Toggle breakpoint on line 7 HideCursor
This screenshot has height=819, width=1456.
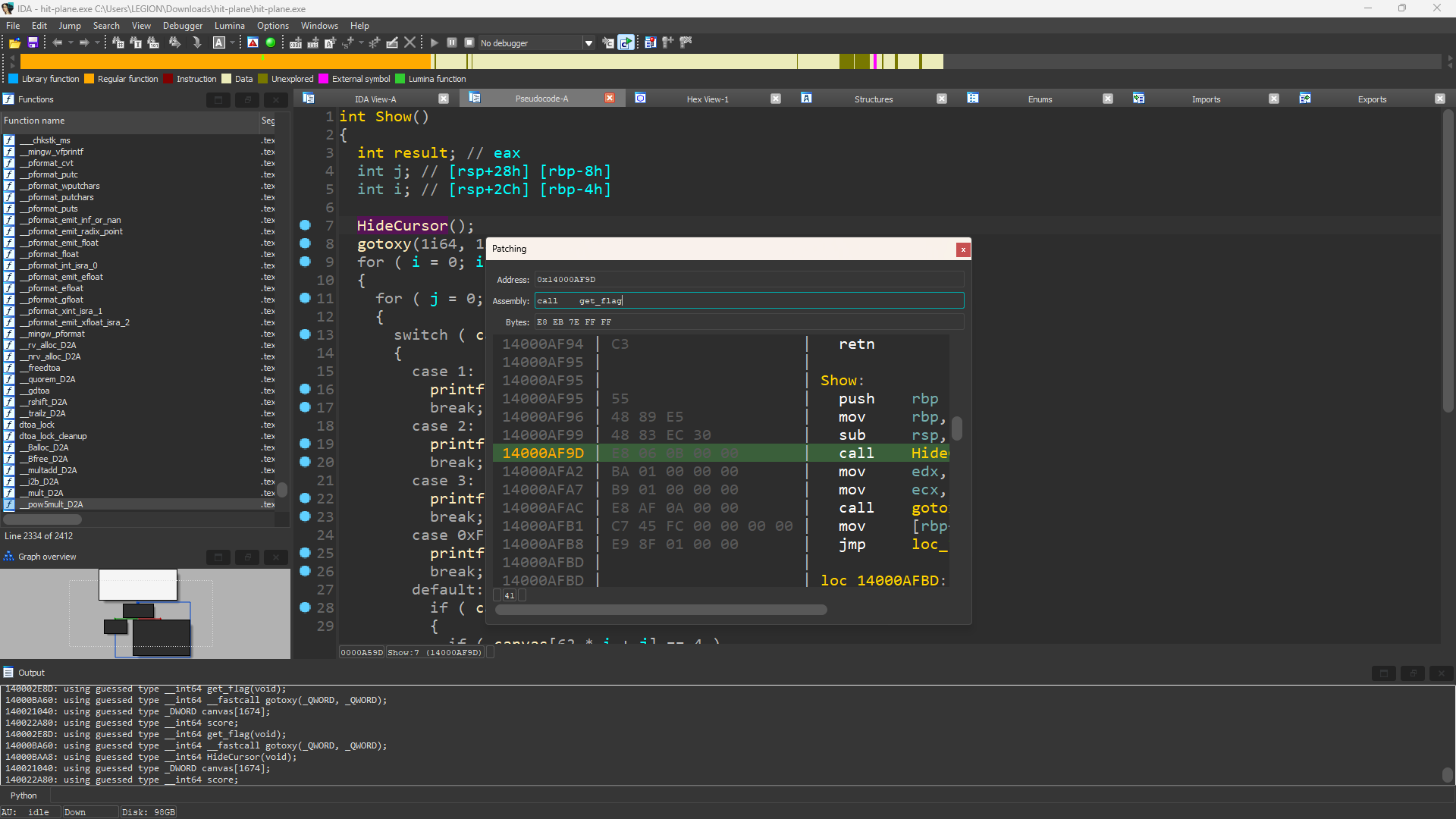click(305, 225)
